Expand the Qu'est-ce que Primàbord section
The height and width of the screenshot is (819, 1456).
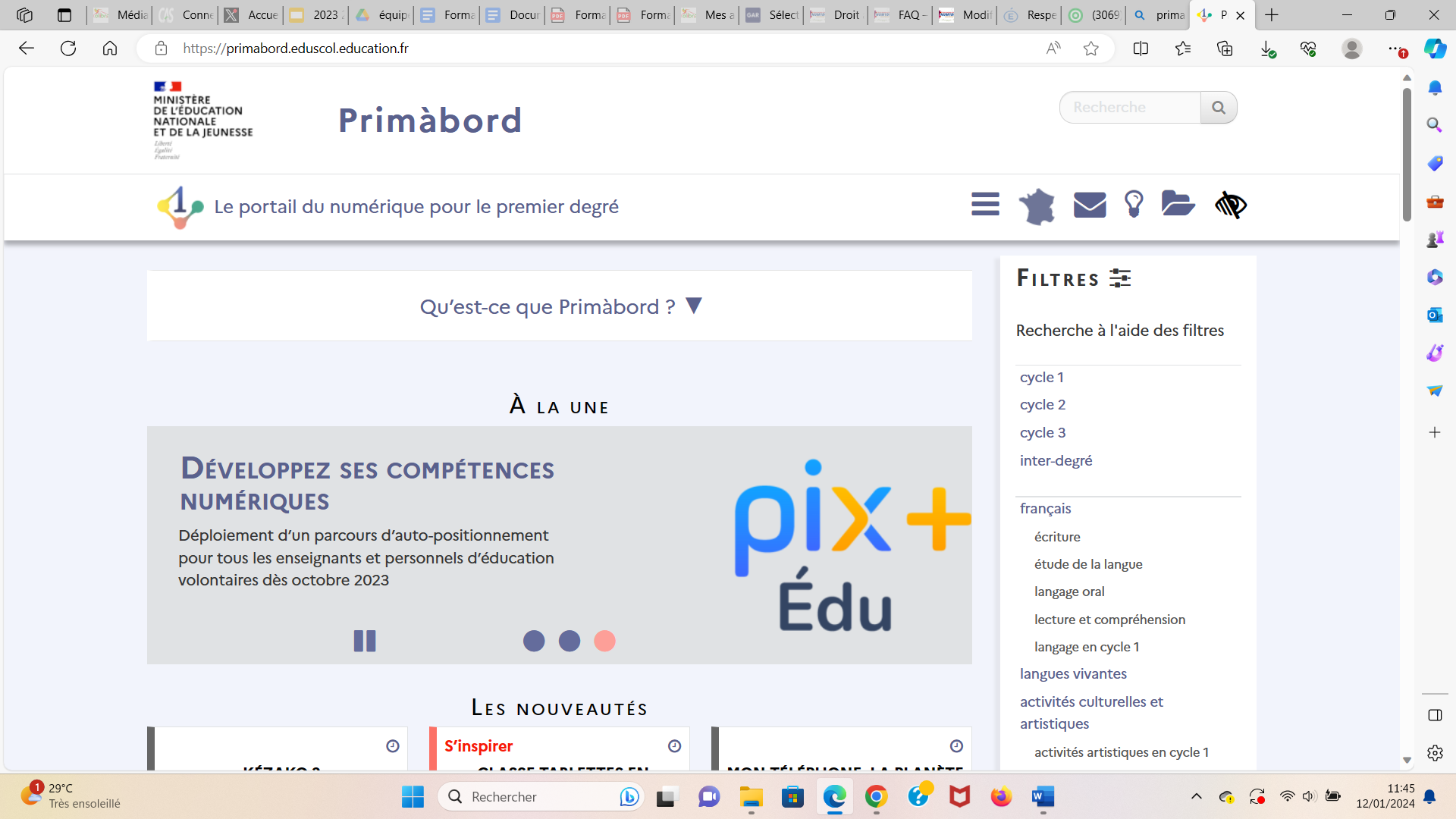pos(560,306)
